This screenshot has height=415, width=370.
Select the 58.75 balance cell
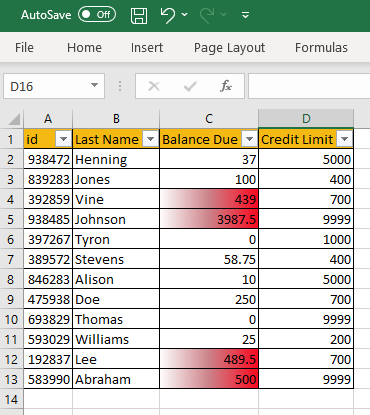click(x=209, y=259)
